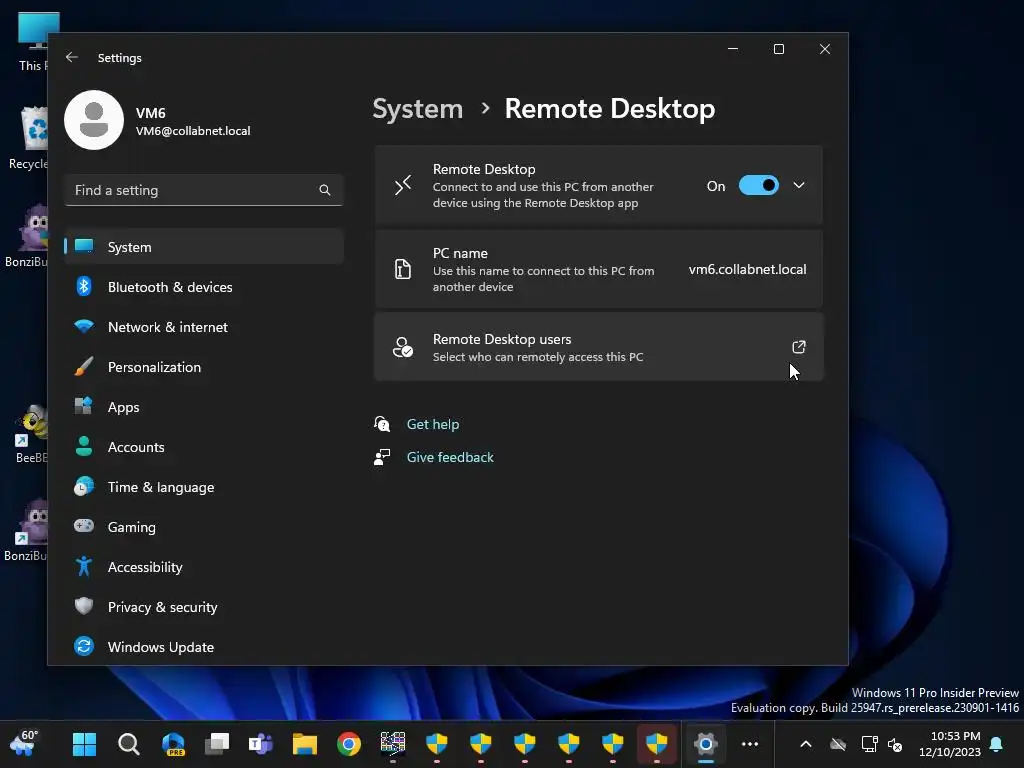Click the Remote Desktop connection arrows icon
Image resolution: width=1024 pixels, height=768 pixels.
pyautogui.click(x=403, y=185)
